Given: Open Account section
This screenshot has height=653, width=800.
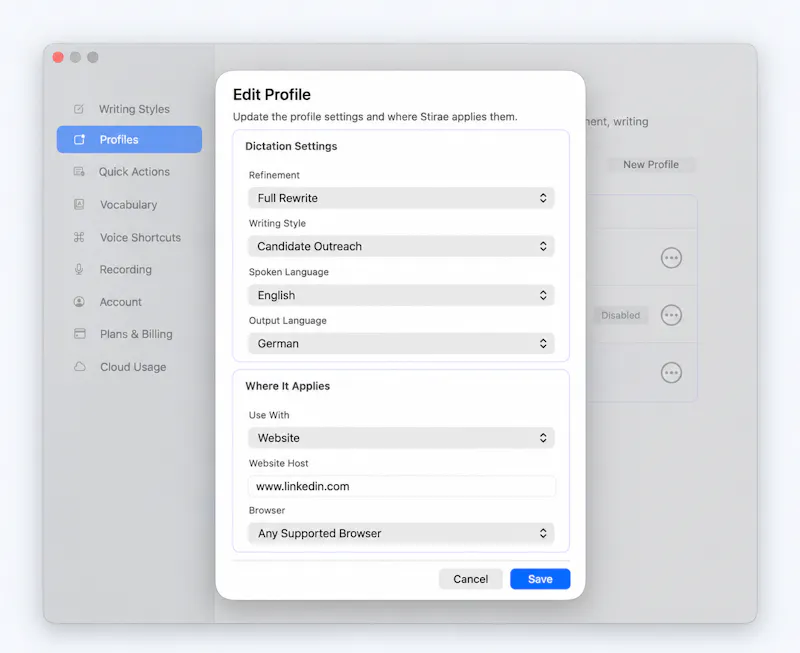Looking at the screenshot, I should pos(130,302).
